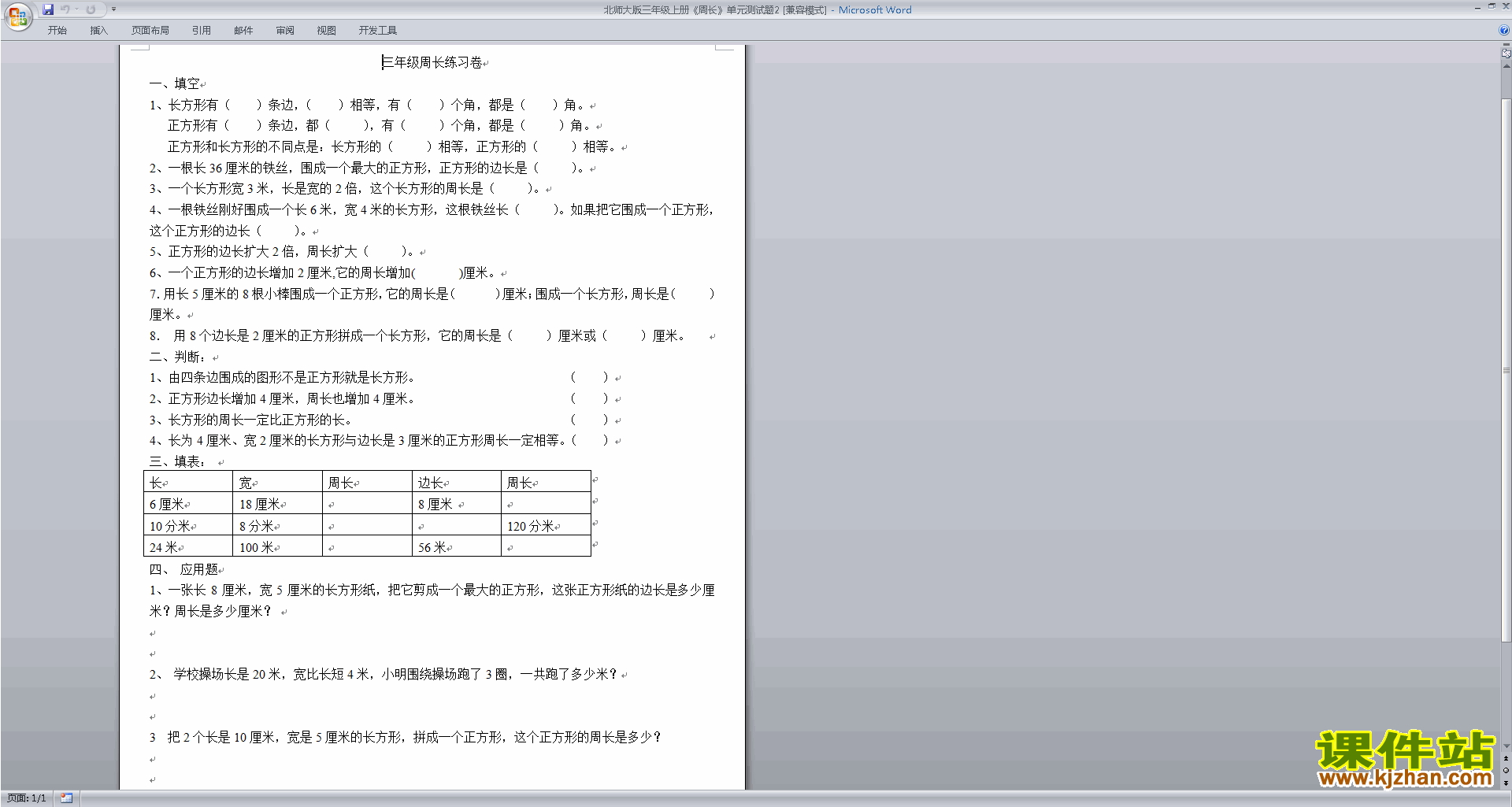Open the 开发工具 ribbon tab
Screen dimensions: 1512x807
point(377,30)
